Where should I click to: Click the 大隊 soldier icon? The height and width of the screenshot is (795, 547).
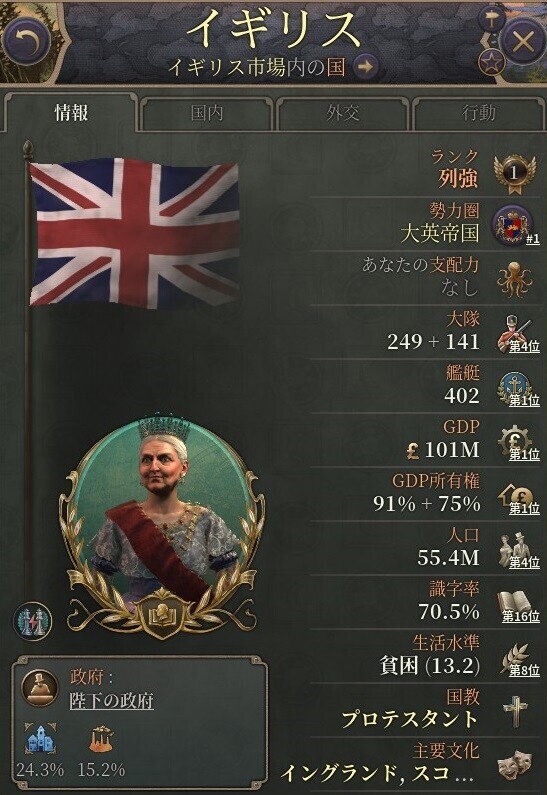[x=514, y=333]
